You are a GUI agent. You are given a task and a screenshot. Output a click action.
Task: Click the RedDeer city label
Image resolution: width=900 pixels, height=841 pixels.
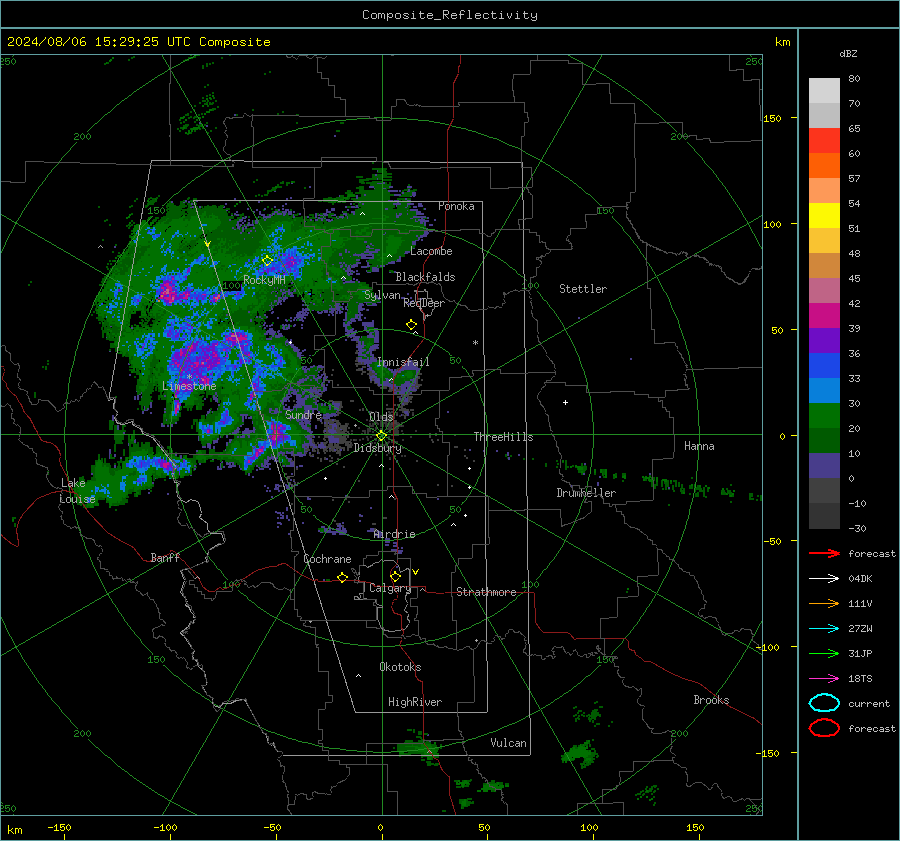[x=424, y=303]
